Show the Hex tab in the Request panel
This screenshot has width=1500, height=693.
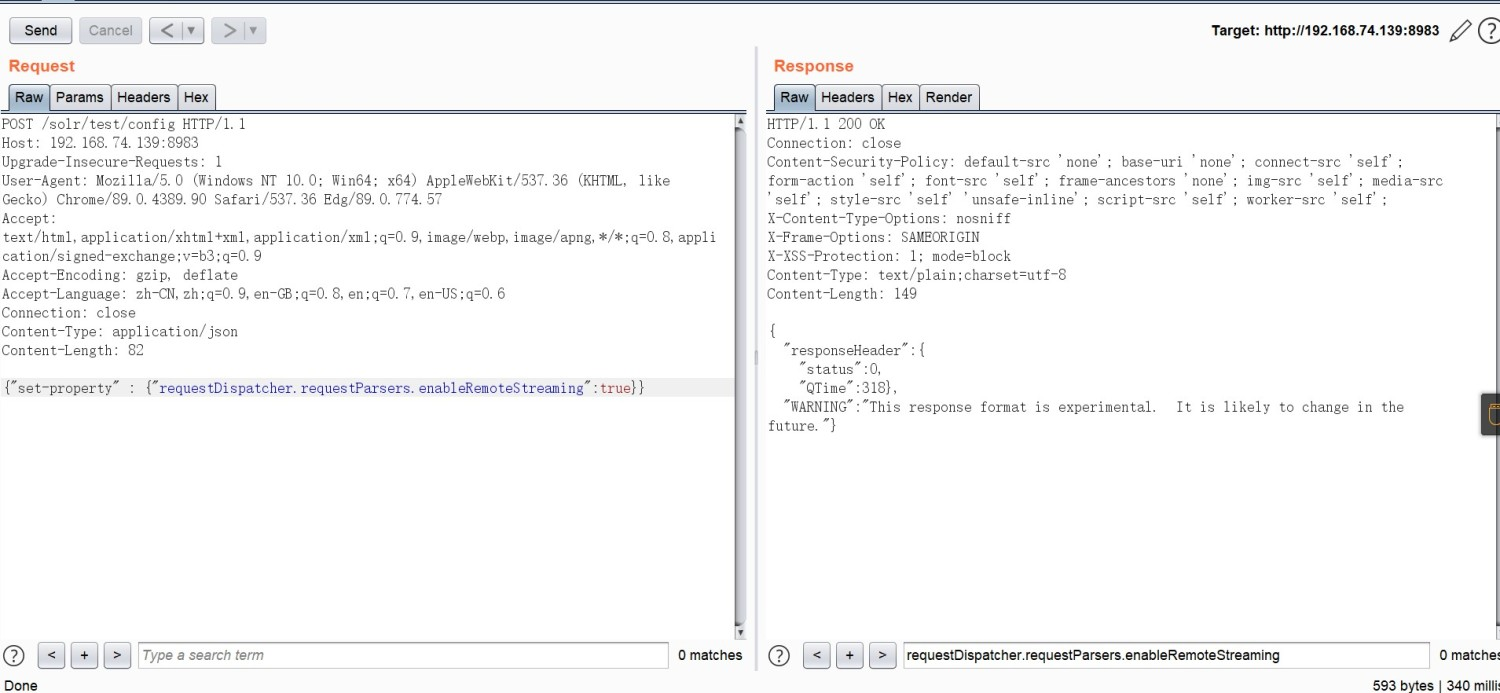(x=196, y=97)
